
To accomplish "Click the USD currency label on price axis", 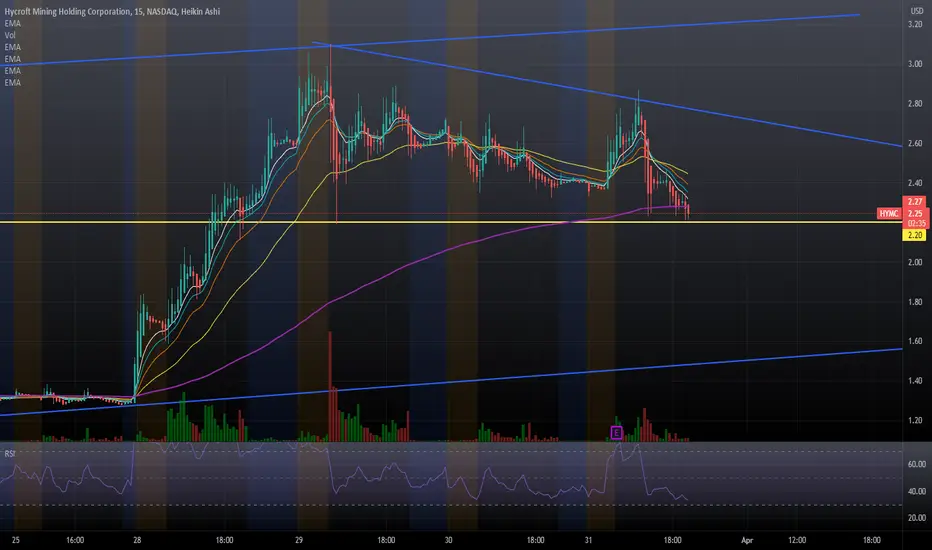I will [917, 11].
